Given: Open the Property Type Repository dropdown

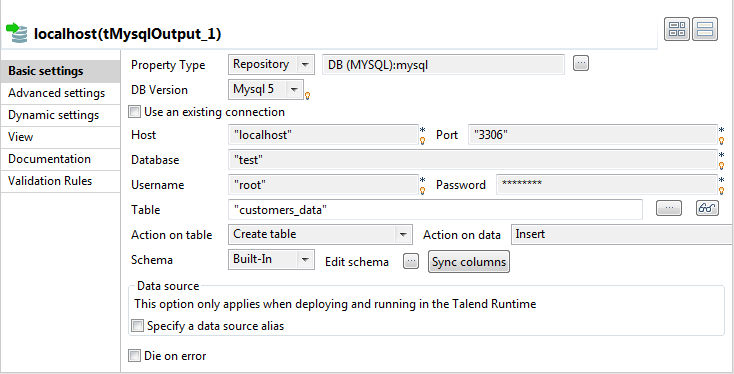Looking at the screenshot, I should point(271,64).
